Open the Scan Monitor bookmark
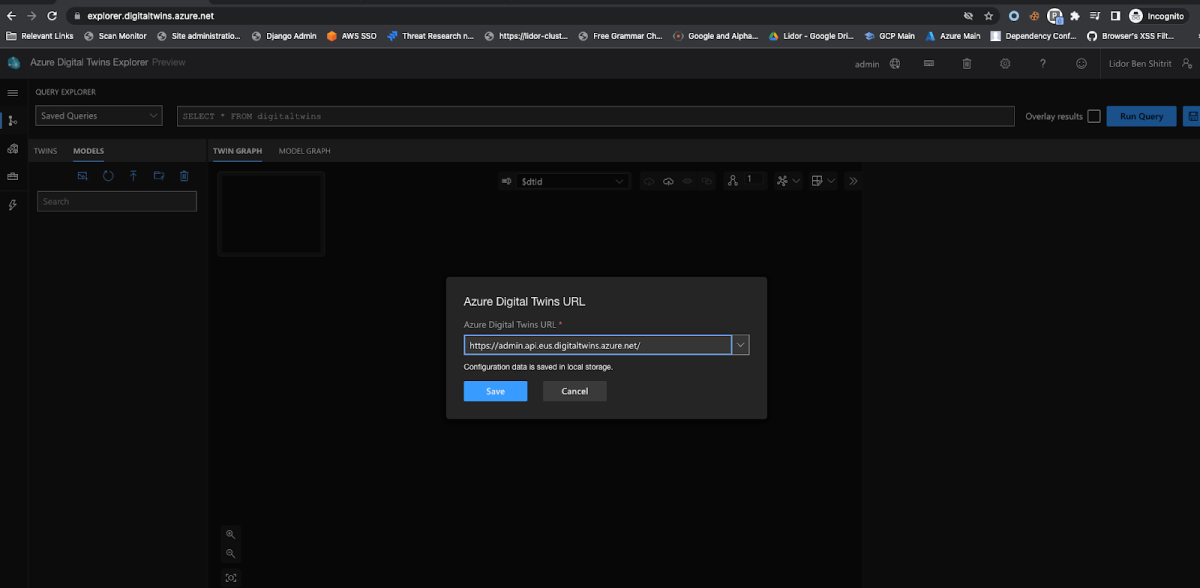 (115, 36)
